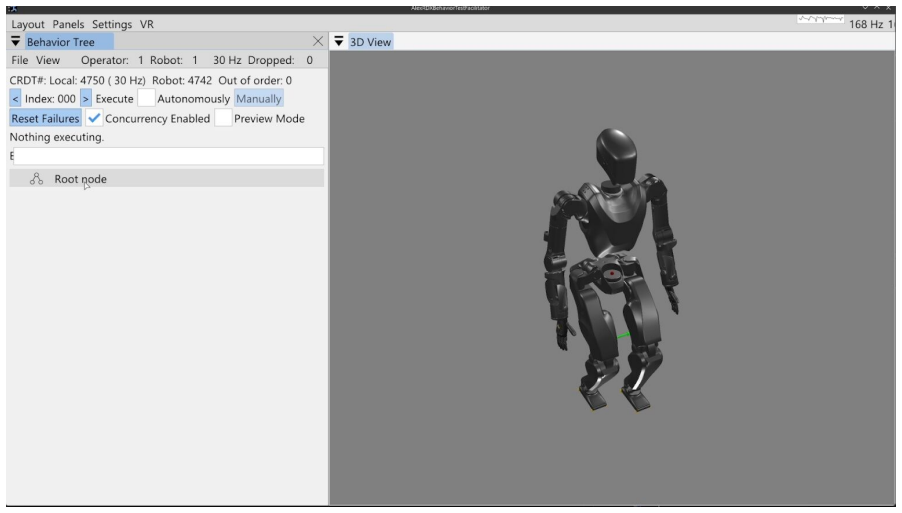Click the 'Operator: 1' text

[x=112, y=60]
